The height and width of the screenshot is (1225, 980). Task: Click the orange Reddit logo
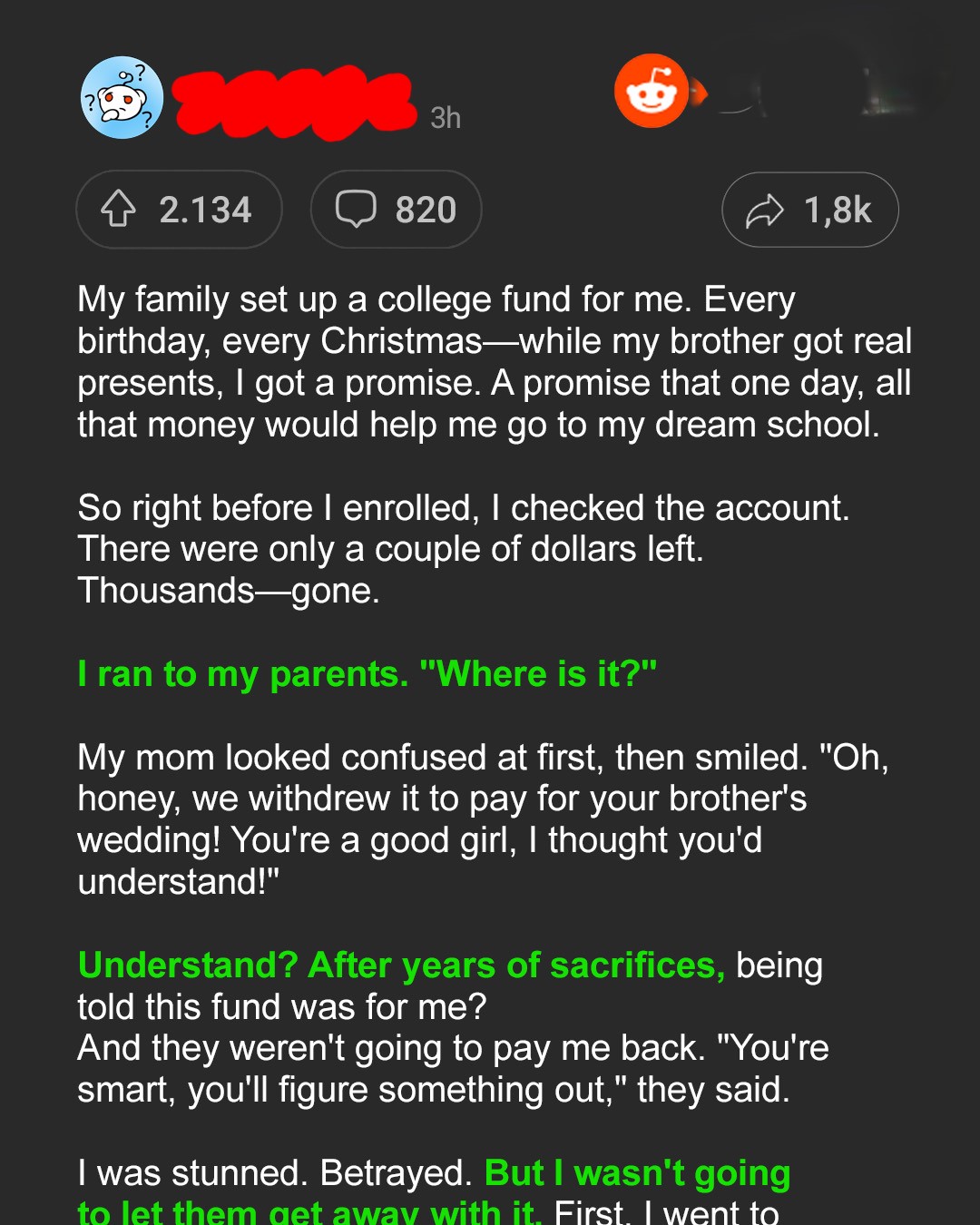click(x=651, y=92)
